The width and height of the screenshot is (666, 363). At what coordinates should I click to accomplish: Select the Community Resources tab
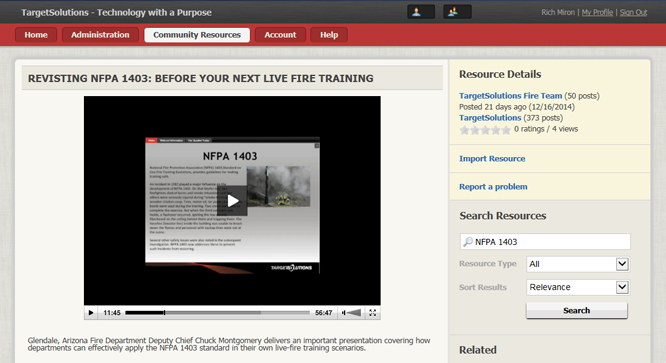coord(197,35)
